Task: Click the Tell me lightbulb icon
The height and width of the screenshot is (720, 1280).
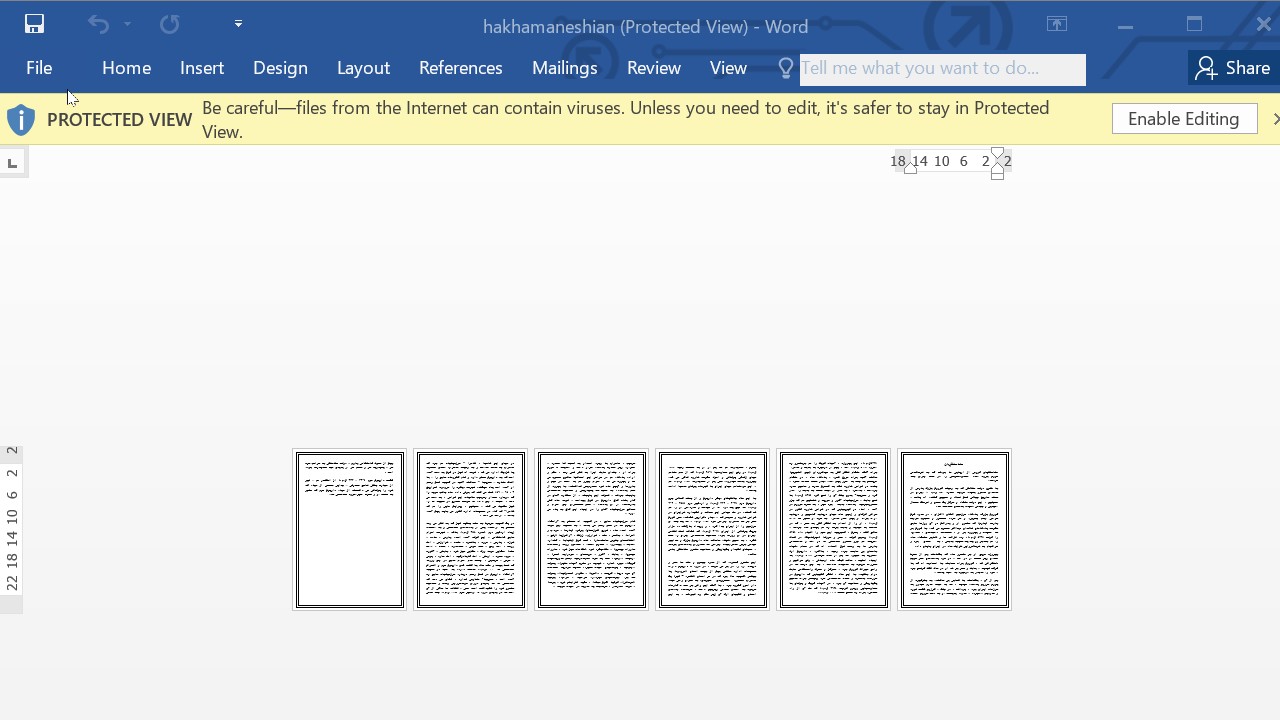Action: click(786, 68)
